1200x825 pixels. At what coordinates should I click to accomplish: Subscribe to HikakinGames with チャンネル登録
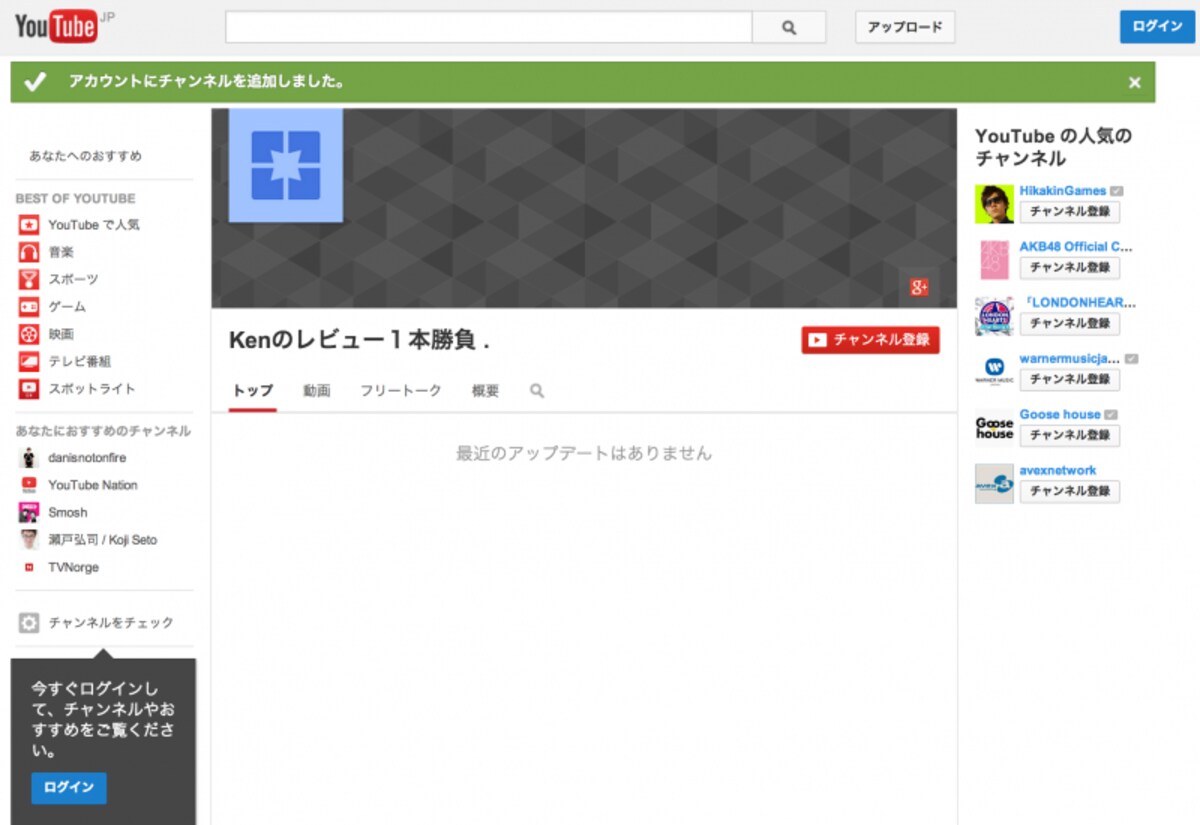[1070, 212]
